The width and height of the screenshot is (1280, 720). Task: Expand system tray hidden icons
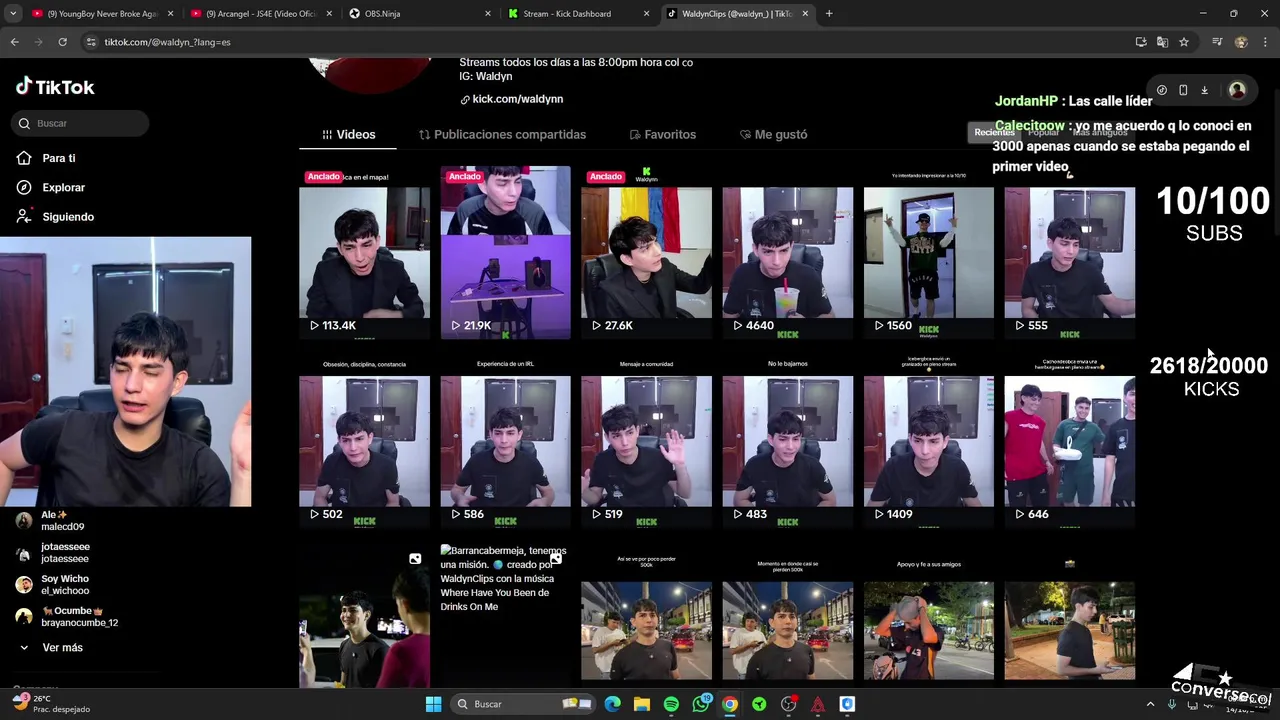(x=1150, y=704)
